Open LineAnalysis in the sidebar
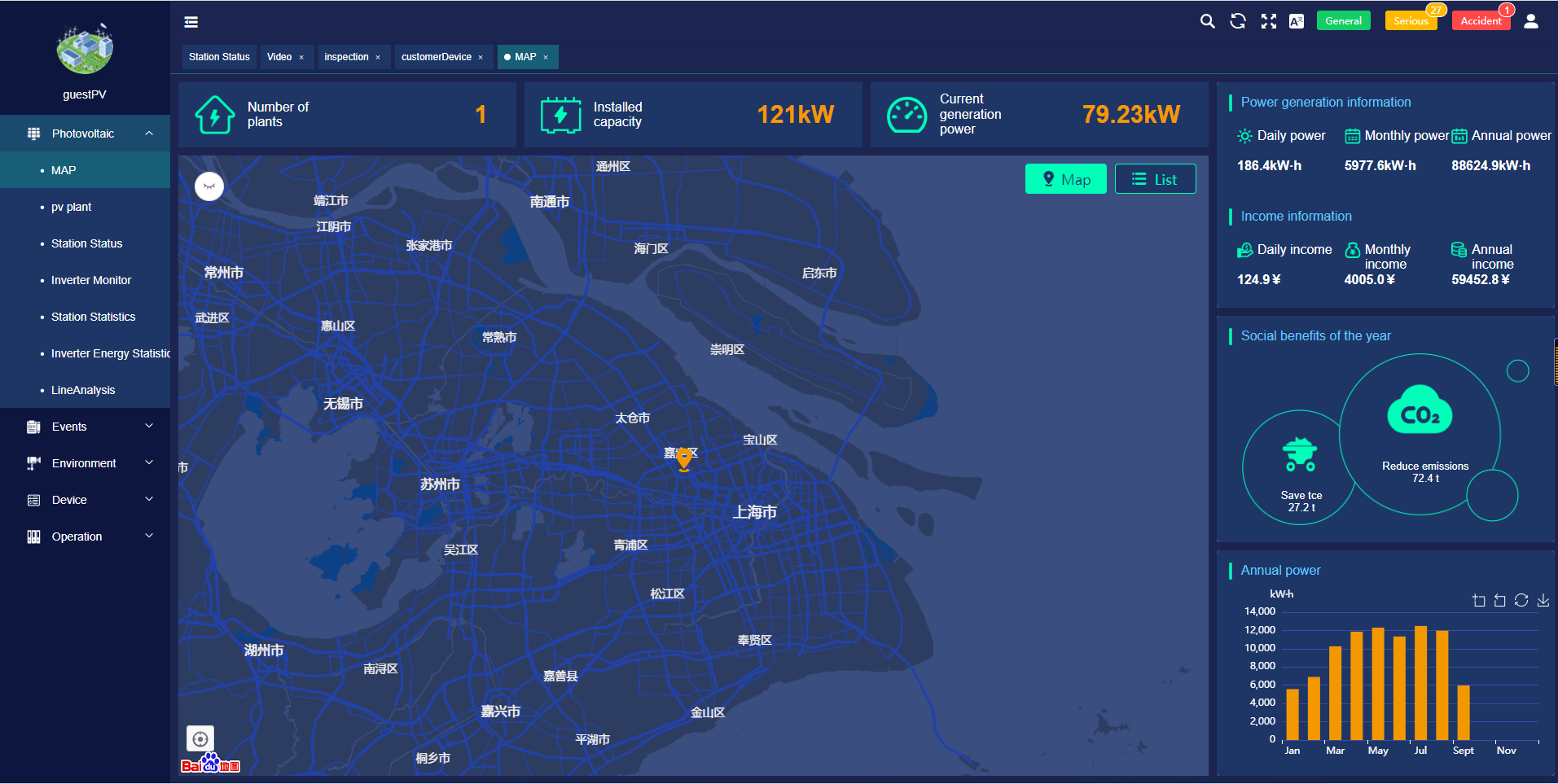Image resolution: width=1558 pixels, height=784 pixels. (85, 390)
